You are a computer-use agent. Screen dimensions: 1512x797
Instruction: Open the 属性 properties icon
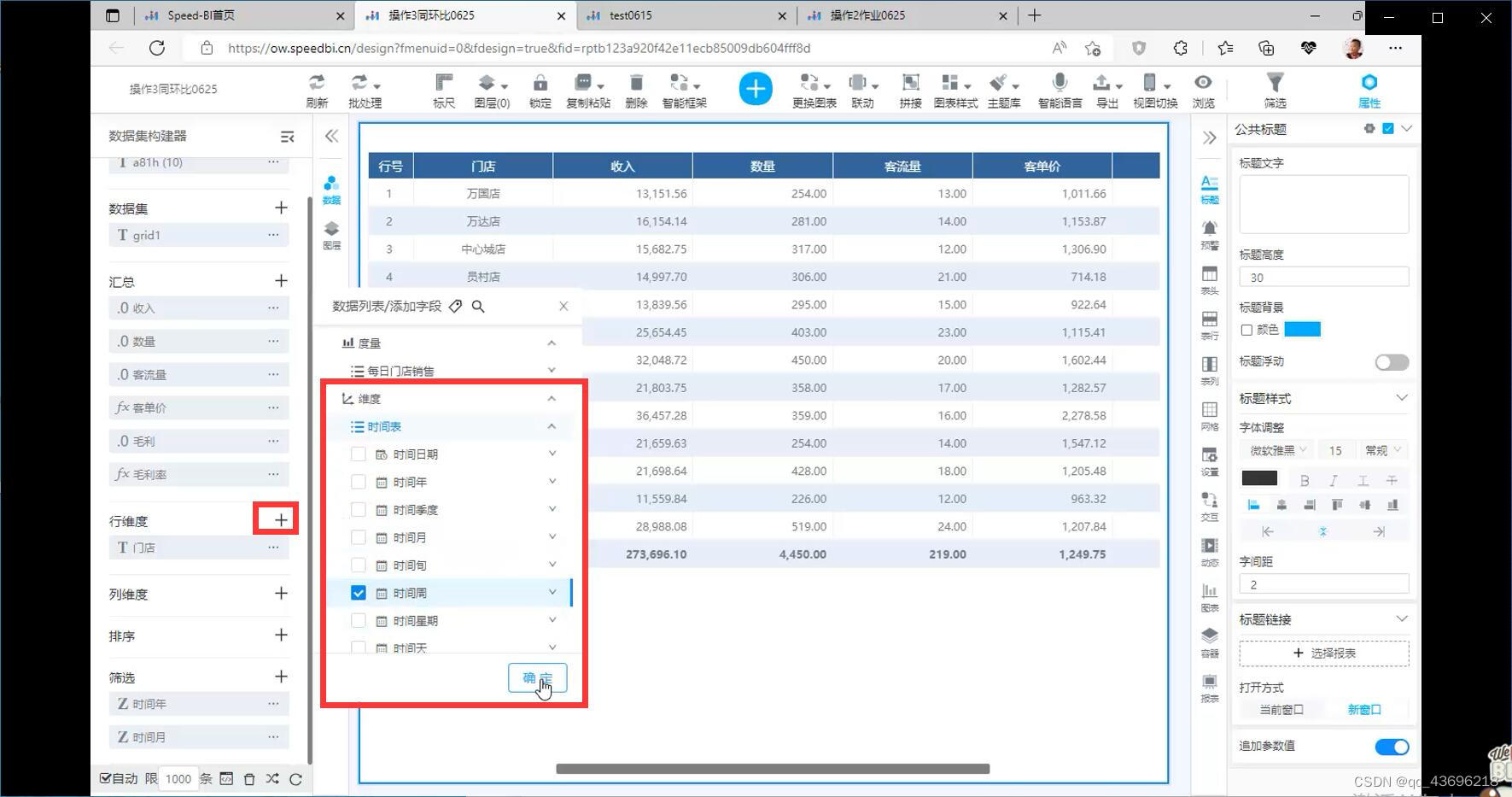pos(1369,90)
